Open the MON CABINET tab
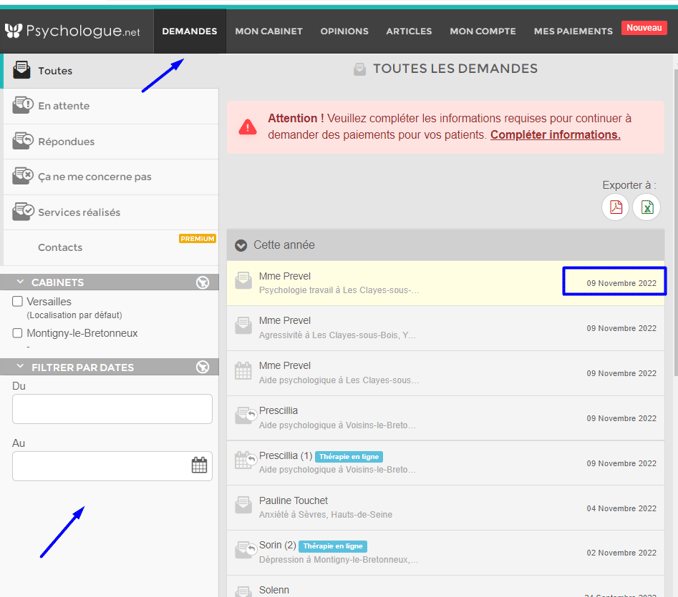 pyautogui.click(x=269, y=31)
